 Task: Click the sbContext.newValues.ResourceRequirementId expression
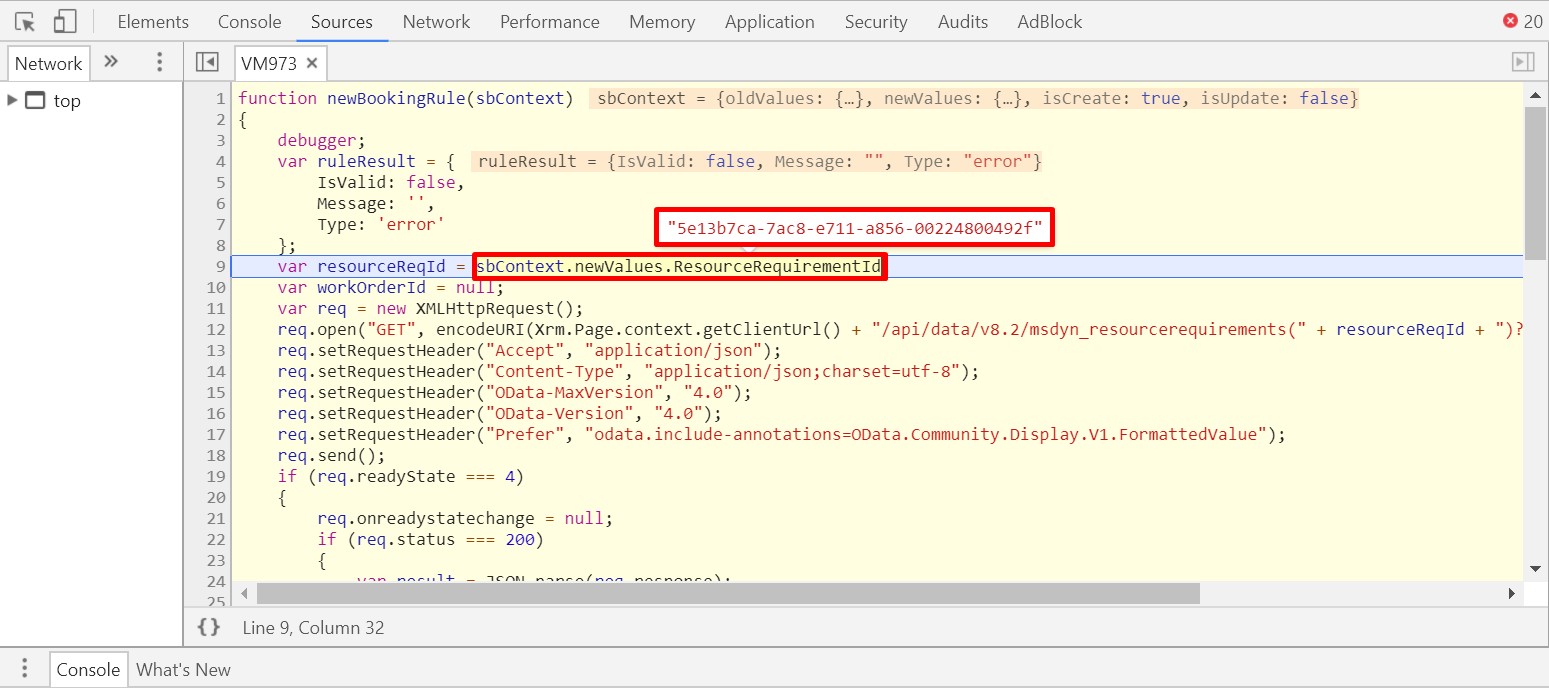[x=679, y=266]
